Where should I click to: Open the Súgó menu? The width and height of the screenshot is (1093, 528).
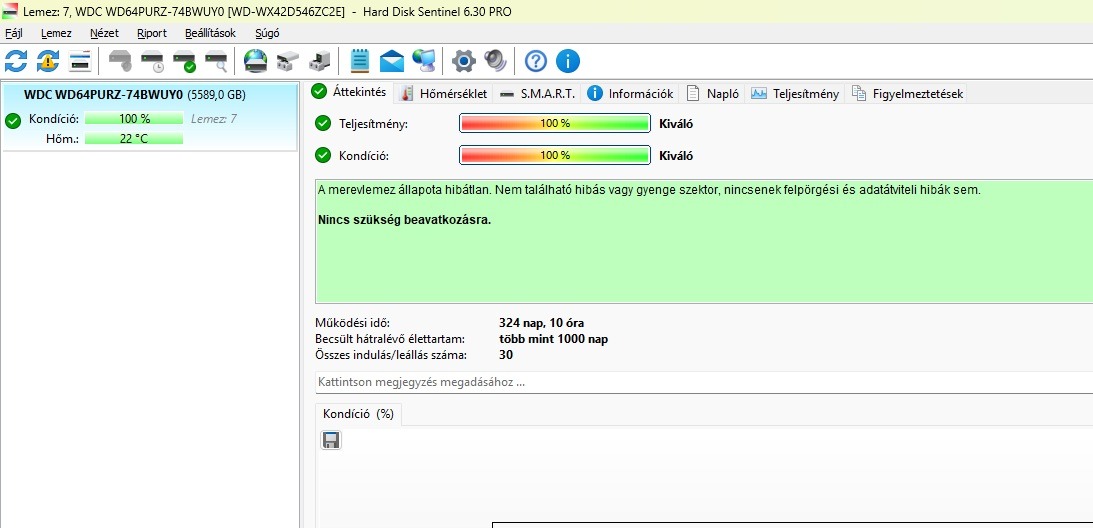pyautogui.click(x=268, y=33)
